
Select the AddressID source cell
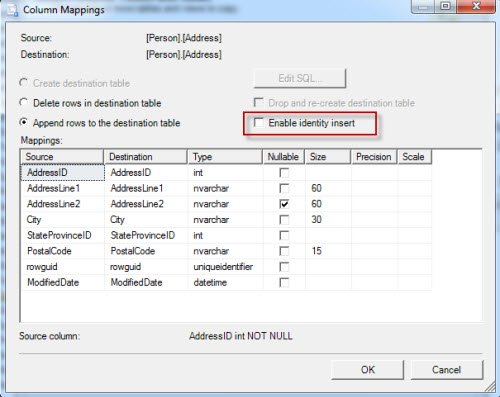63,173
